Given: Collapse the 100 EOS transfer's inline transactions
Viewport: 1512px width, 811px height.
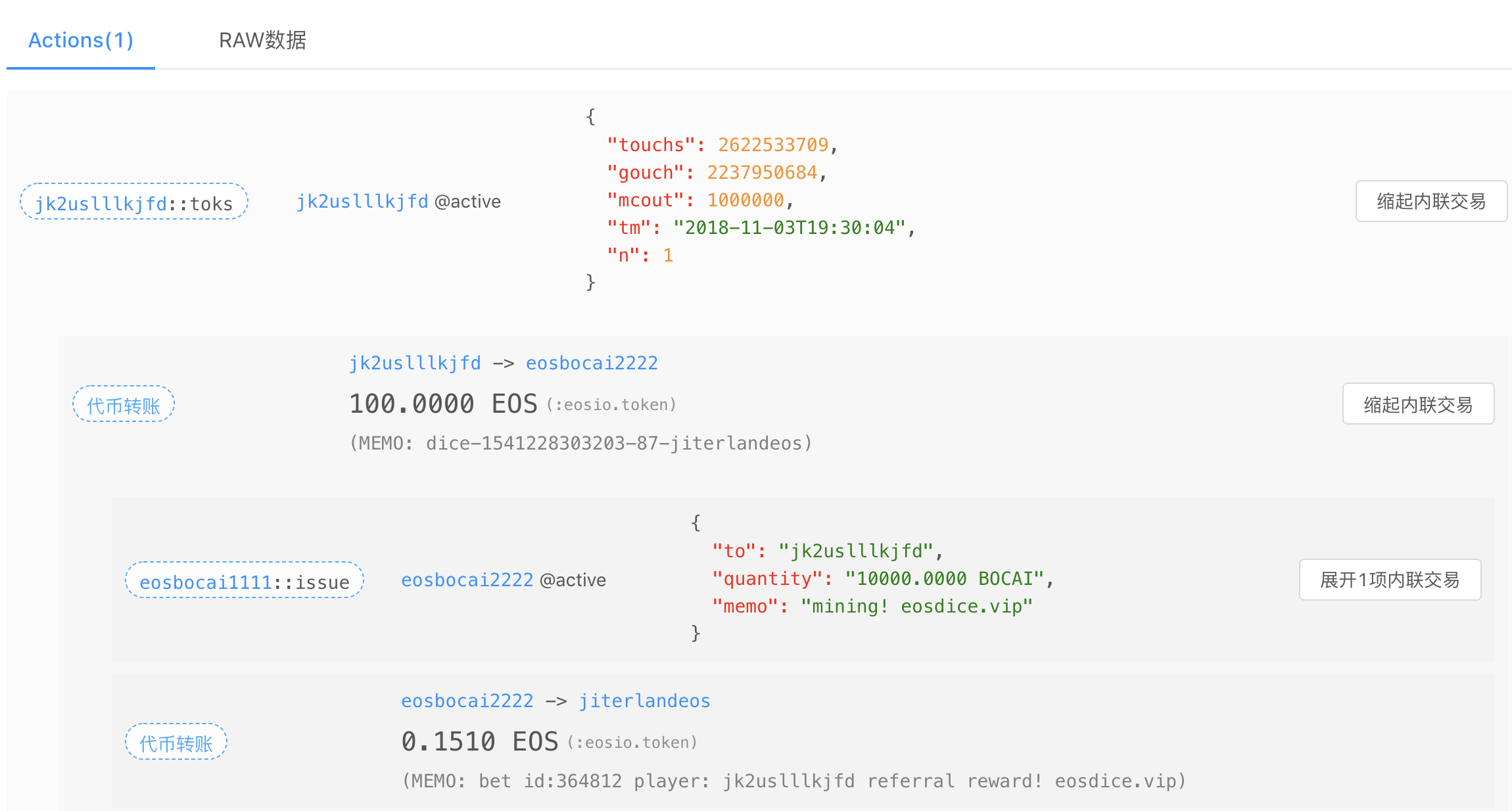Looking at the screenshot, I should tap(1417, 405).
